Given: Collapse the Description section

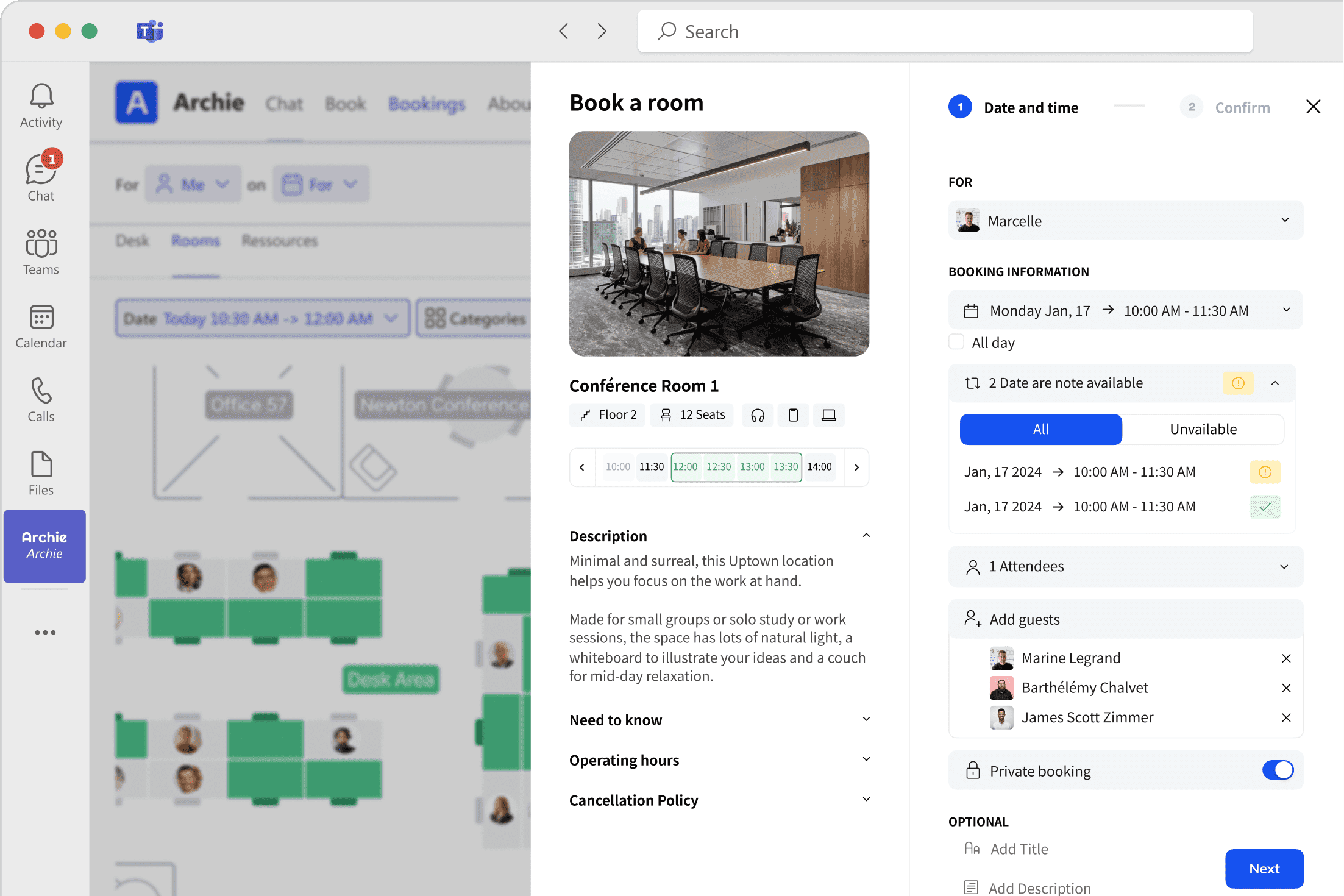Looking at the screenshot, I should pyautogui.click(x=866, y=535).
